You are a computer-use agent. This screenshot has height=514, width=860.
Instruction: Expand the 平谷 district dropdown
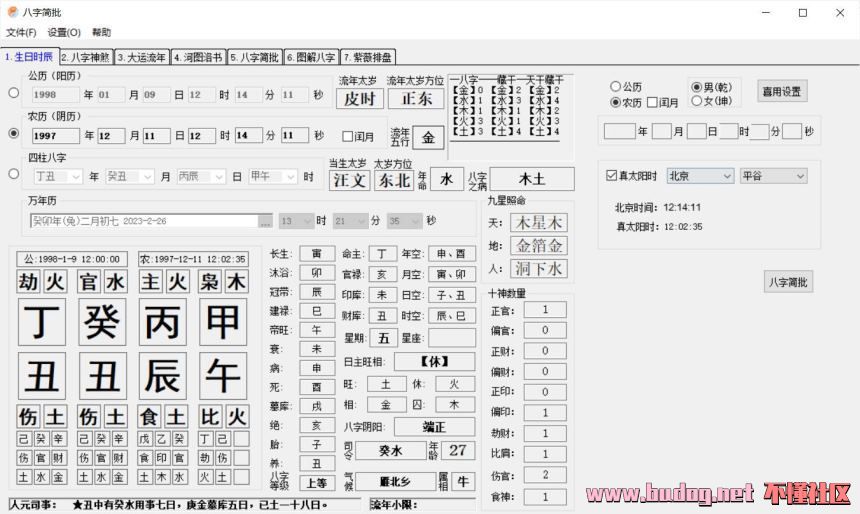(x=773, y=176)
